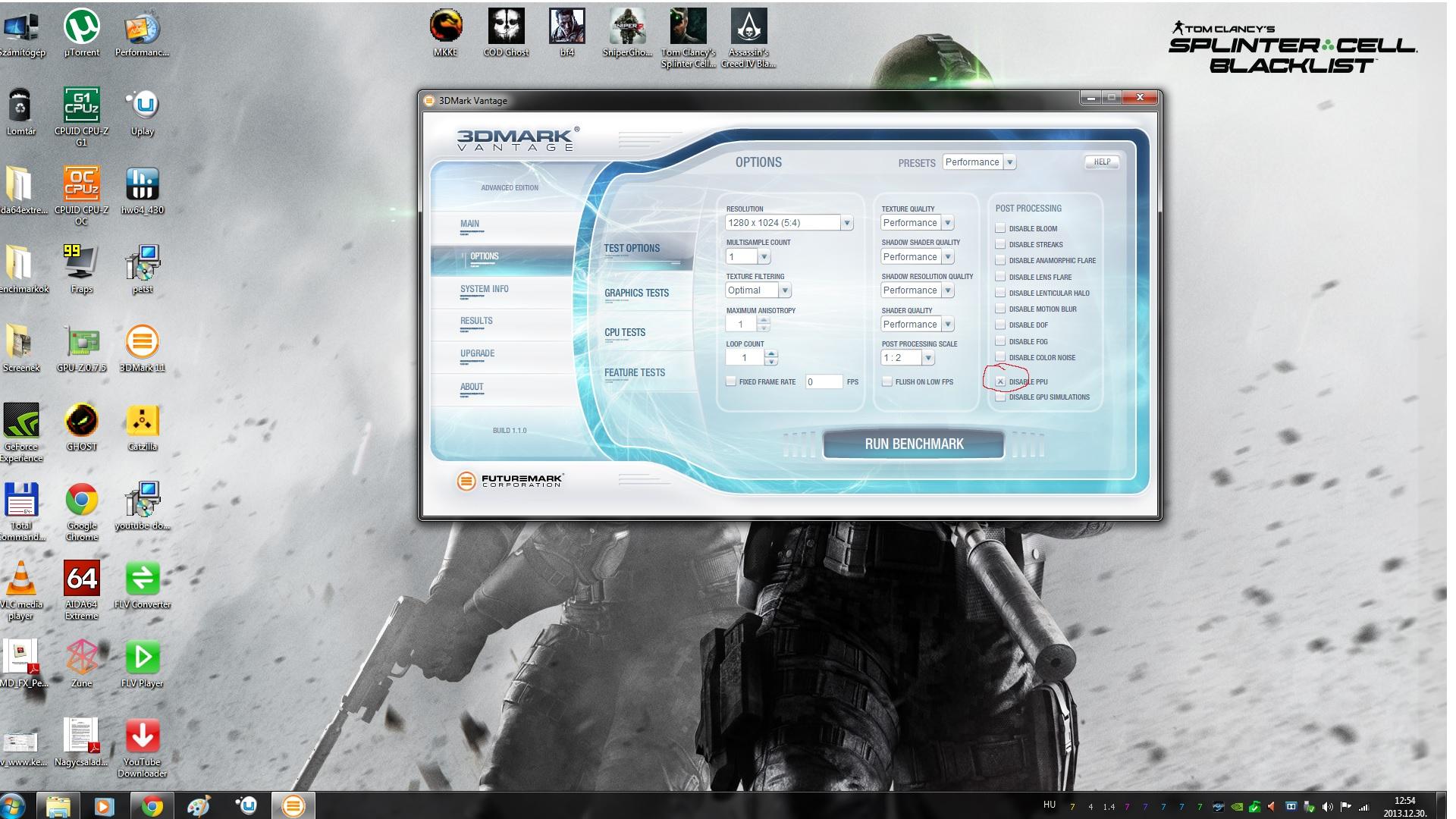Image resolution: width=1456 pixels, height=819 pixels.
Task: Toggle the Disable Motion Blur checkbox
Action: pyautogui.click(x=1000, y=309)
